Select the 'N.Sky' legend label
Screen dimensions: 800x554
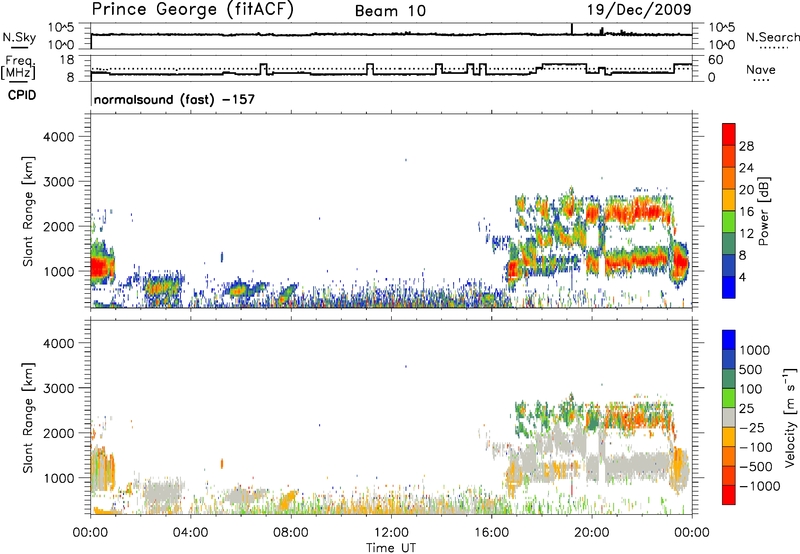19,37
